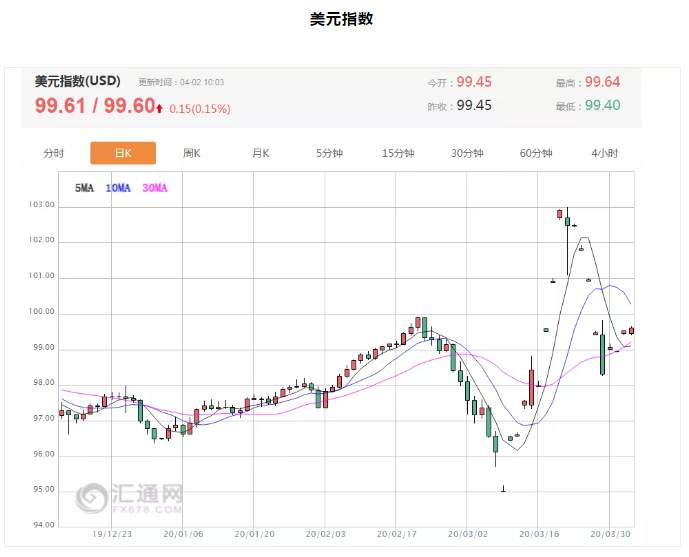Click the 美元指数(USD) heading
The height and width of the screenshot is (557, 689).
coord(77,81)
